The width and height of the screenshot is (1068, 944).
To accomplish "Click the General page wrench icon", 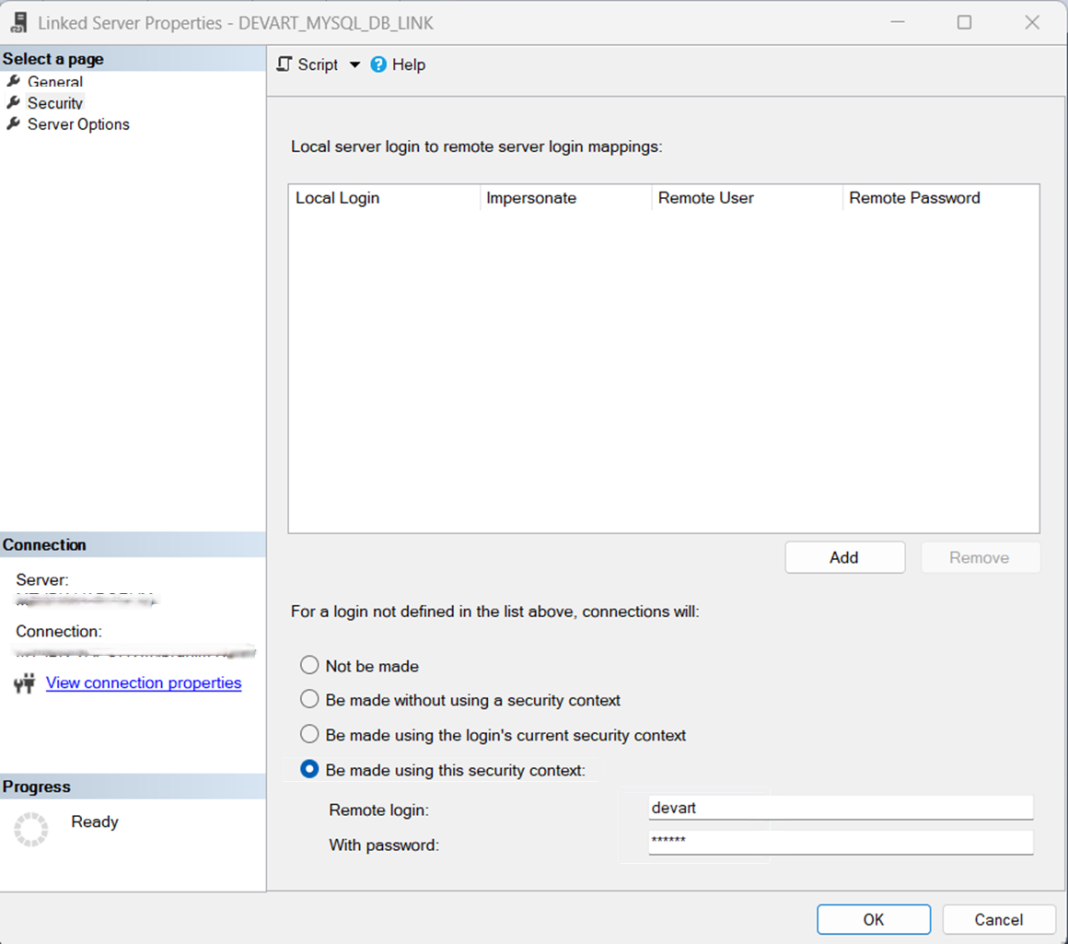I will [x=13, y=82].
